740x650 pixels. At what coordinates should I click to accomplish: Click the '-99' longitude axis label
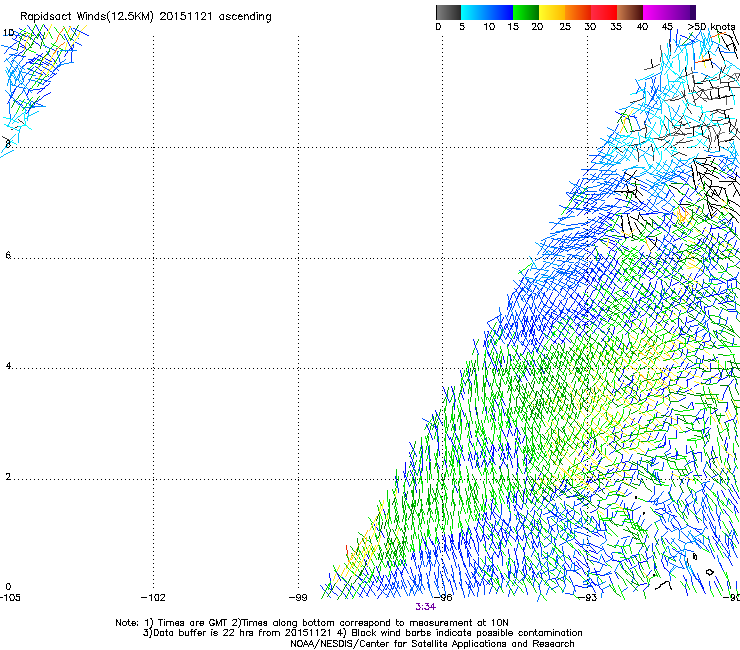click(x=298, y=597)
